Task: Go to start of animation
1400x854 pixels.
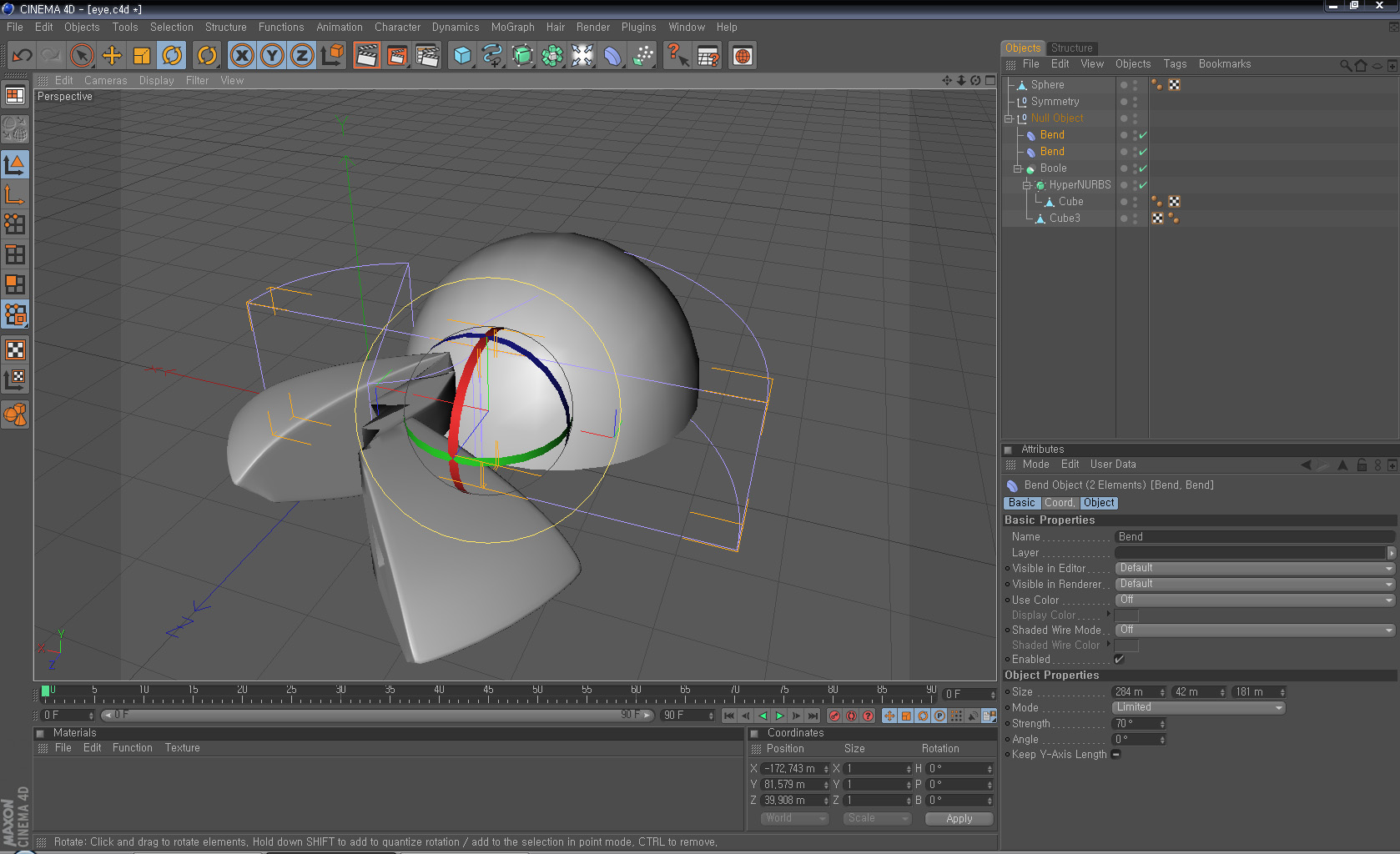Action: [729, 716]
